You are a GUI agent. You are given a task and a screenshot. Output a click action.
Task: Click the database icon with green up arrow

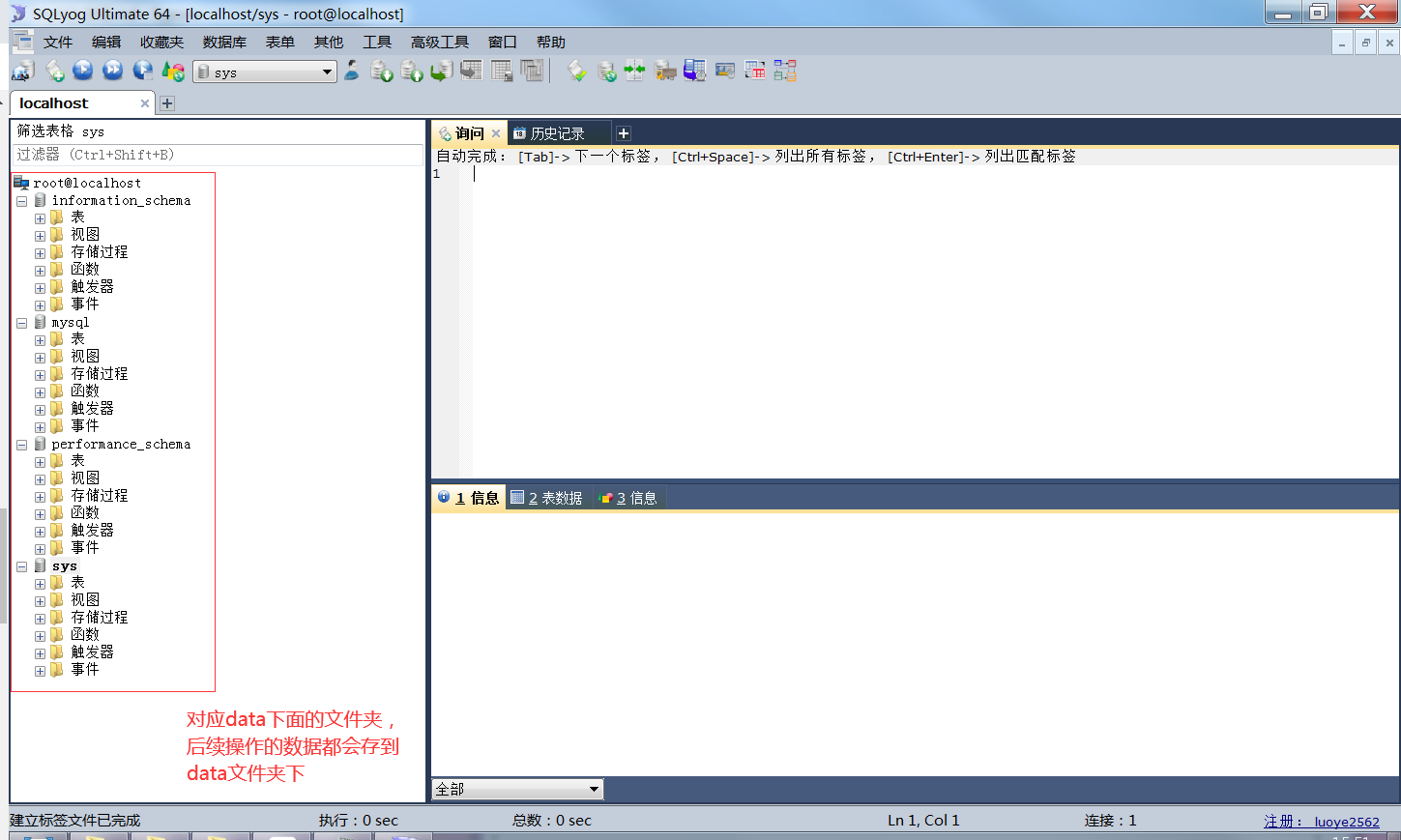point(412,71)
